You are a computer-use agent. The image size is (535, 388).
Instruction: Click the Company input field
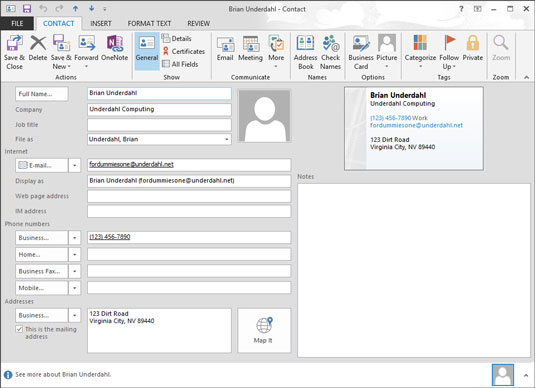[159, 110]
